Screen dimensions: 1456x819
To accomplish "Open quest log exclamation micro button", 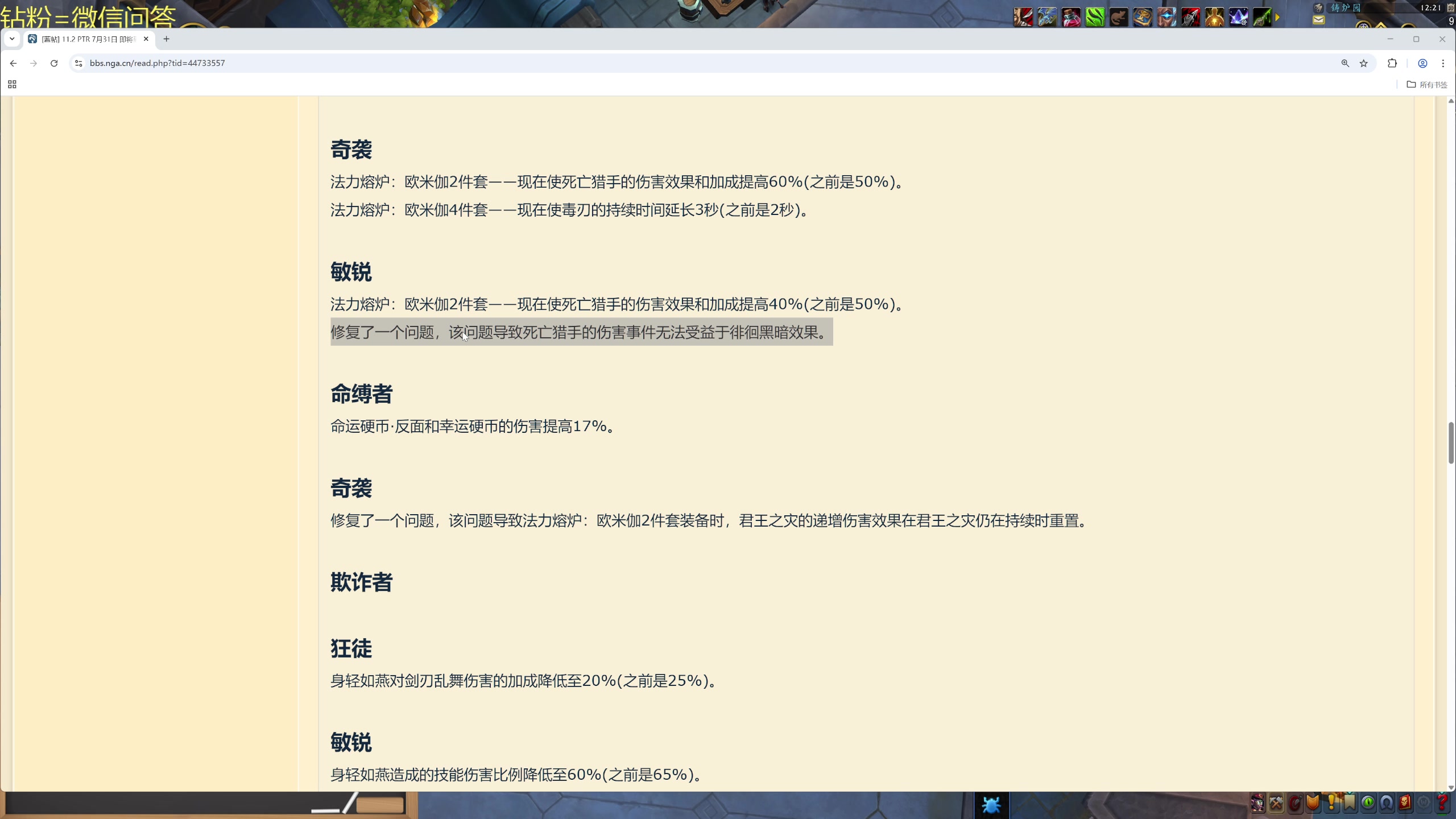I will coord(1331,803).
